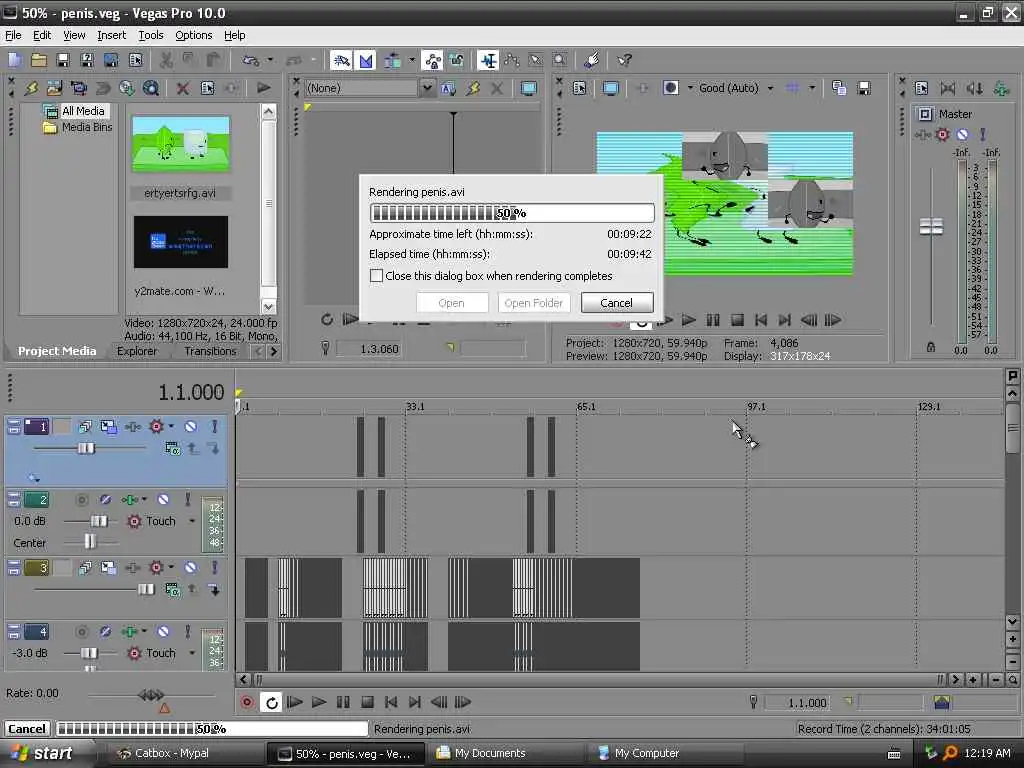Check Close this dialog box when rendering completes

pos(376,276)
